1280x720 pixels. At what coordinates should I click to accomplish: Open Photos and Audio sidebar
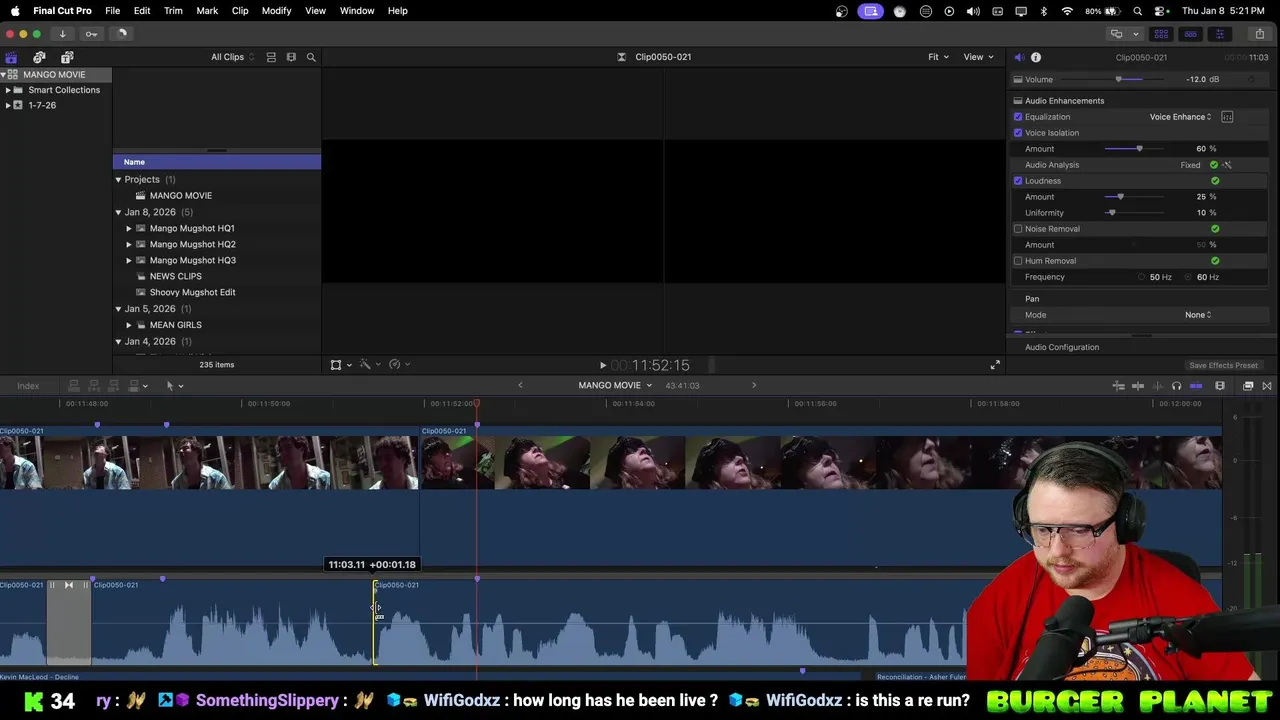pos(39,57)
